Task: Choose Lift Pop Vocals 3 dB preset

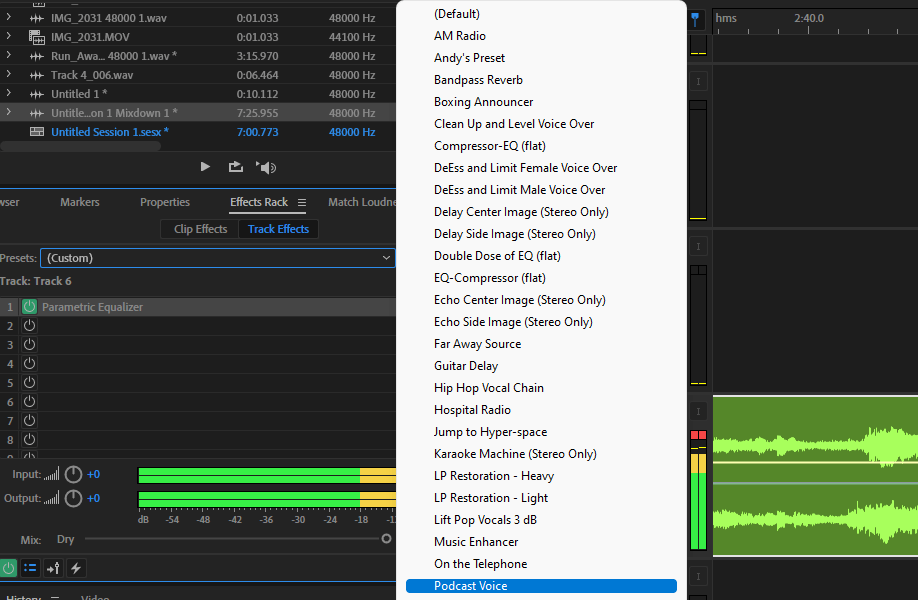Action: point(485,520)
